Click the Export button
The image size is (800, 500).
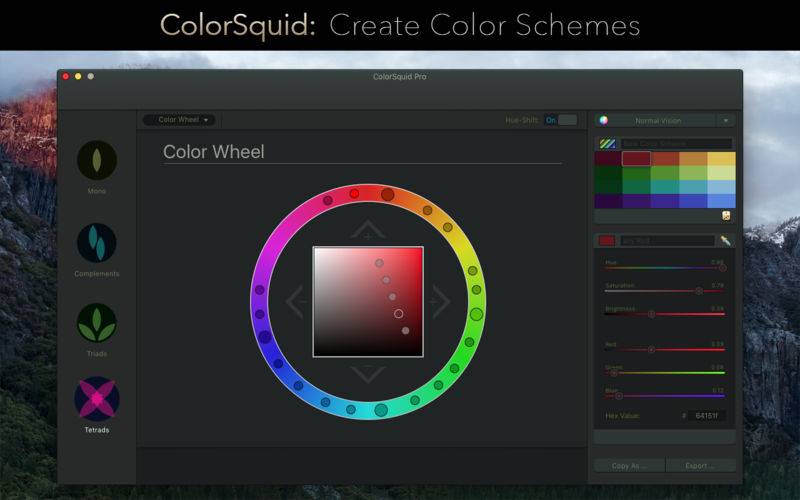pyautogui.click(x=701, y=466)
